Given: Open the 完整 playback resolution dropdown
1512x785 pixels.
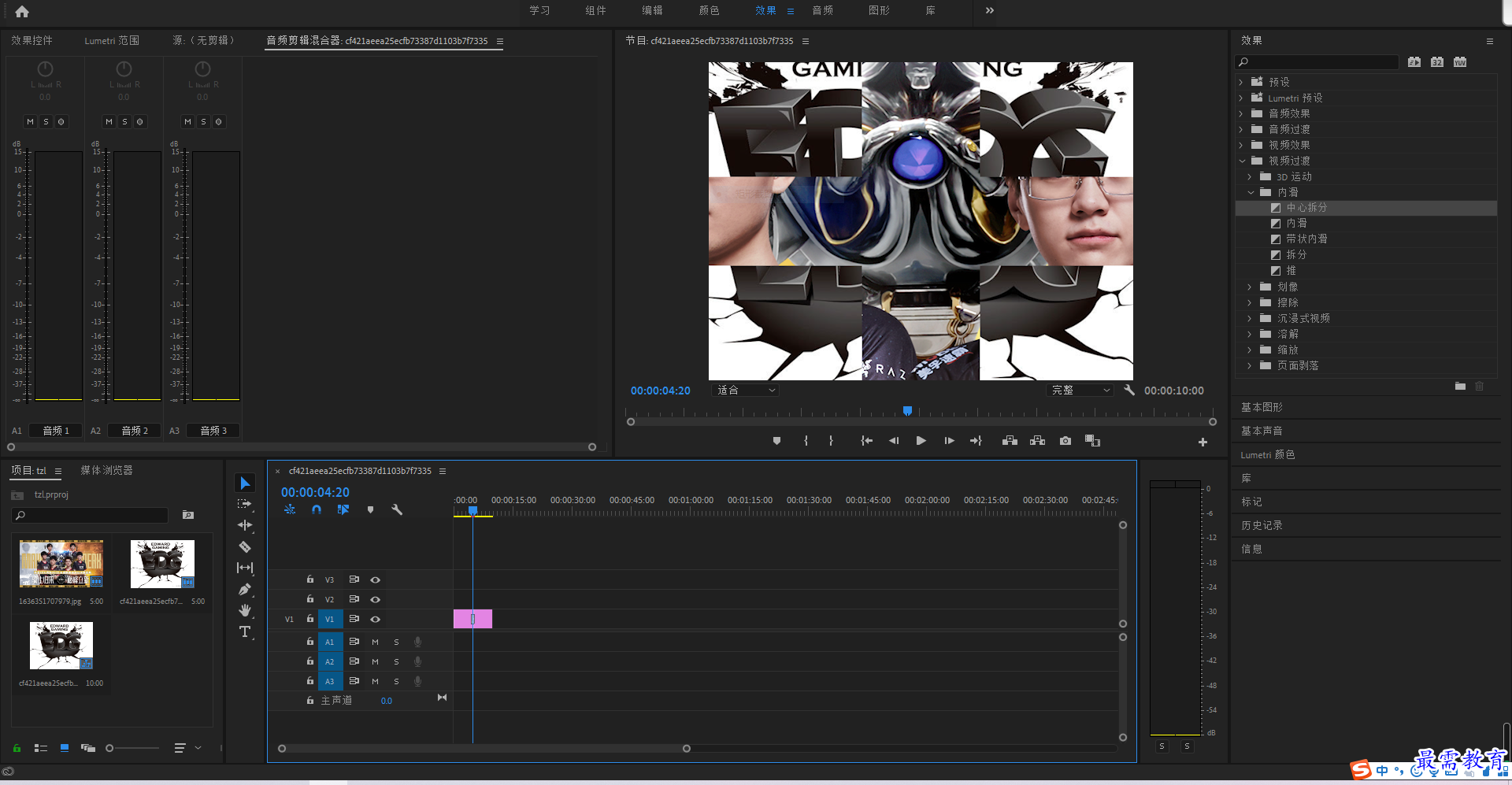Looking at the screenshot, I should [1080, 390].
